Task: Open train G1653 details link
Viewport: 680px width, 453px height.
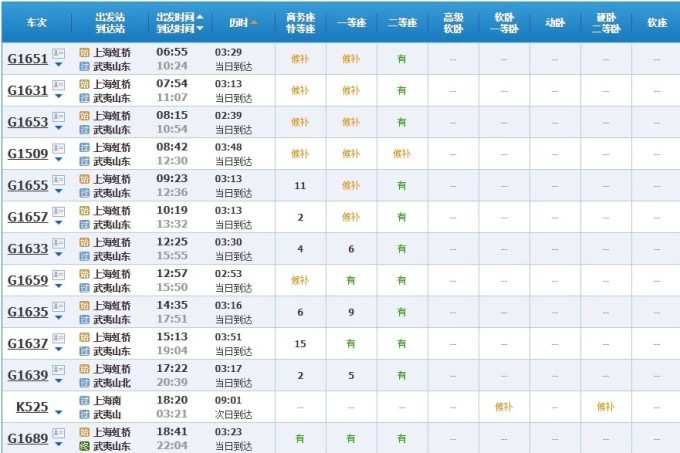Action: 28,122
